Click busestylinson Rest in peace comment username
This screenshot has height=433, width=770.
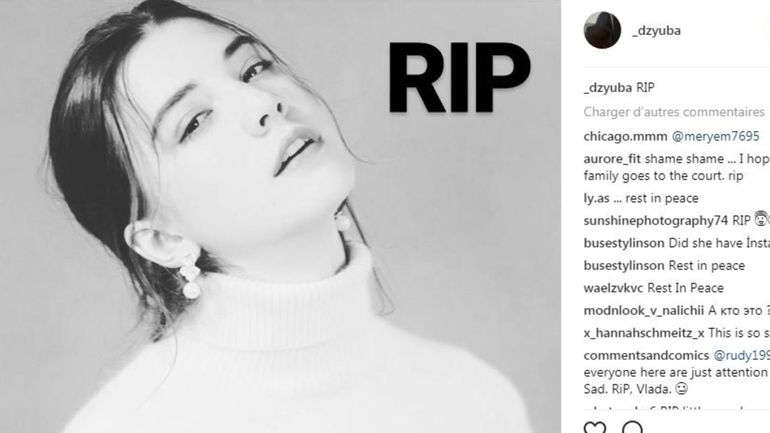pyautogui.click(x=624, y=266)
